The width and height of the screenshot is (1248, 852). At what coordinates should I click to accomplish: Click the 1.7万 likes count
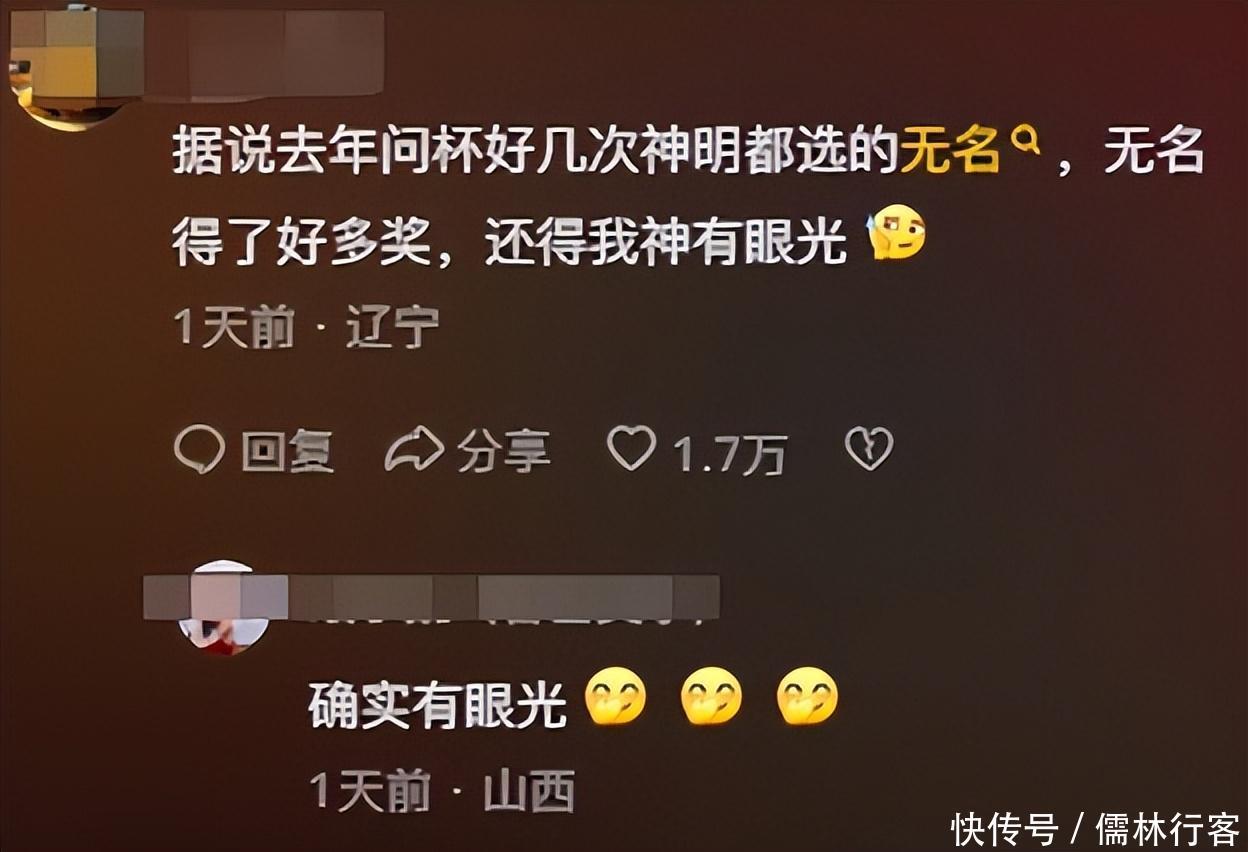(730, 455)
